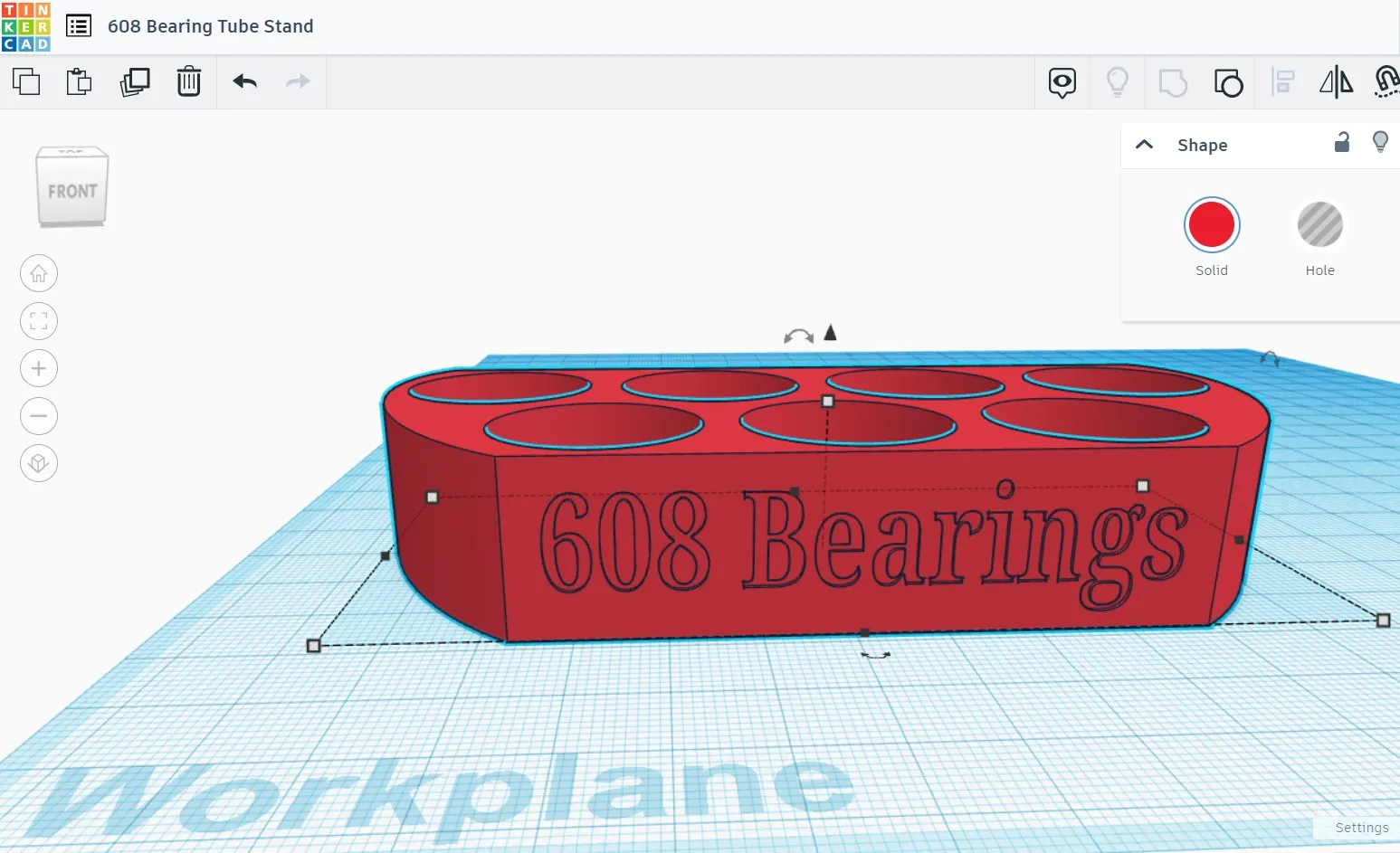
Task: Click the red Solid color swatch
Action: point(1211,225)
